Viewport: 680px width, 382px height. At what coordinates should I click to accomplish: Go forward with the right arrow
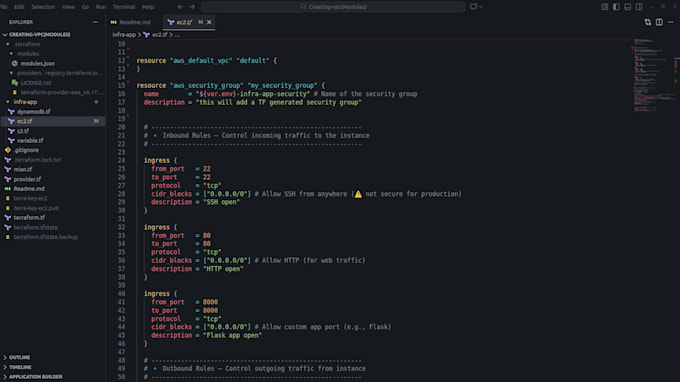pyautogui.click(x=192, y=7)
